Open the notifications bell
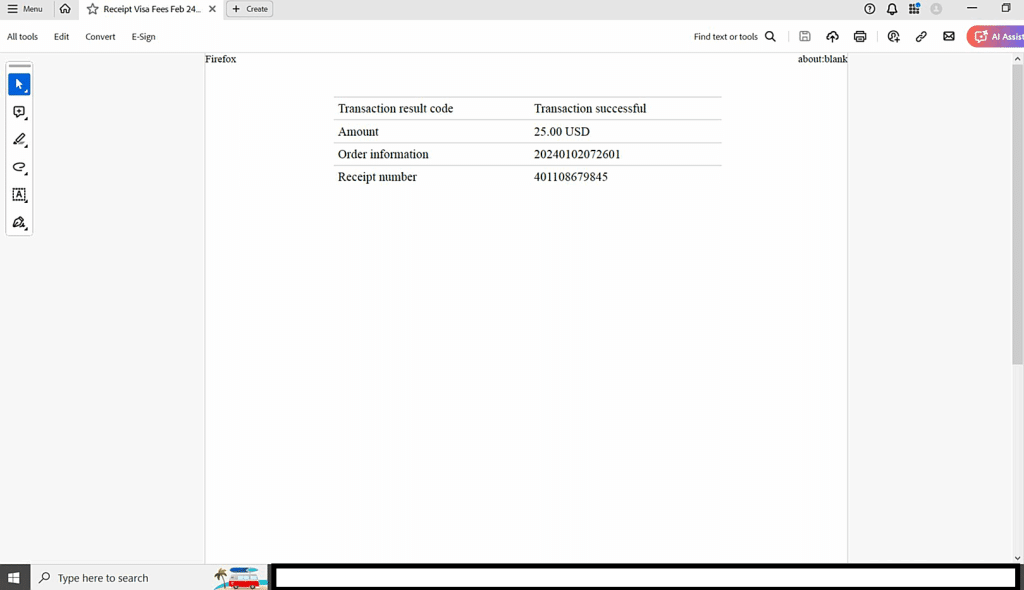Image resolution: width=1024 pixels, height=590 pixels. click(x=892, y=9)
